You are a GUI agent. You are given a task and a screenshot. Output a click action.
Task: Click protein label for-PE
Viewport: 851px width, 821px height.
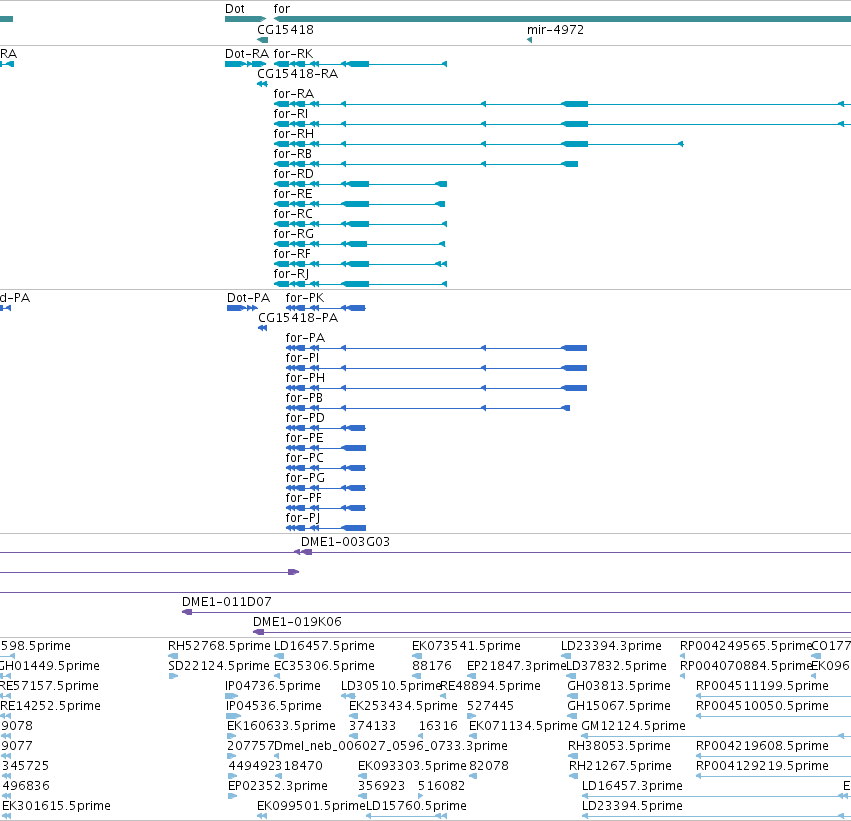tap(304, 438)
